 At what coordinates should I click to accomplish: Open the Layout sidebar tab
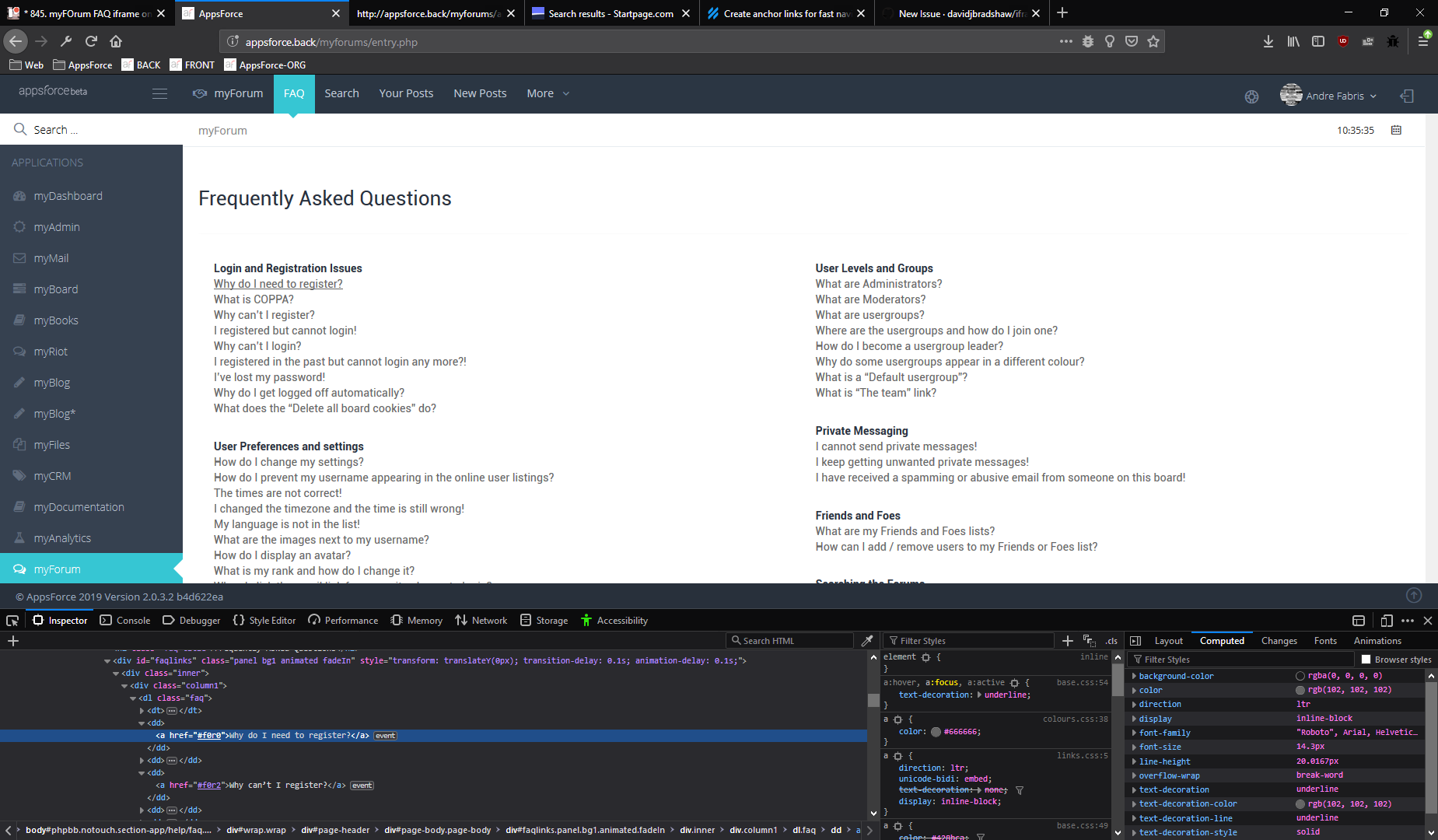click(x=1168, y=641)
